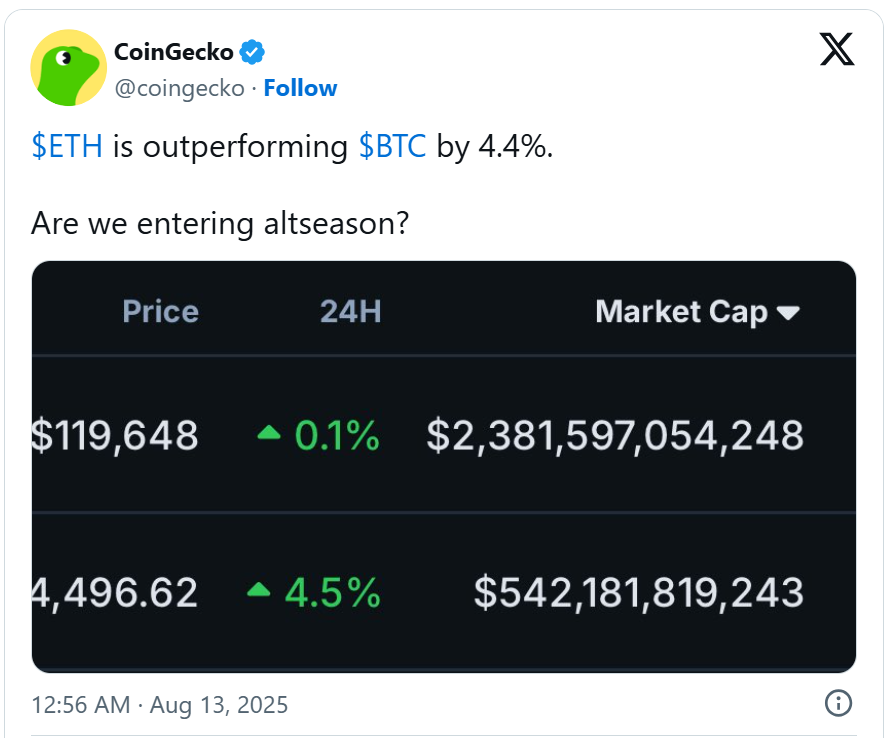Click the CoinGecko gecko avatar
The image size is (886, 738).
[x=68, y=68]
